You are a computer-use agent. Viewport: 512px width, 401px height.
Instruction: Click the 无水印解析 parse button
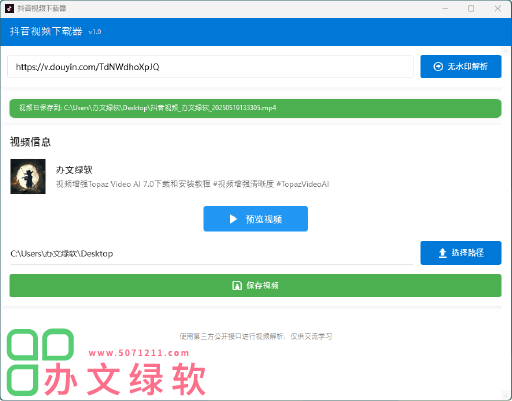point(461,67)
